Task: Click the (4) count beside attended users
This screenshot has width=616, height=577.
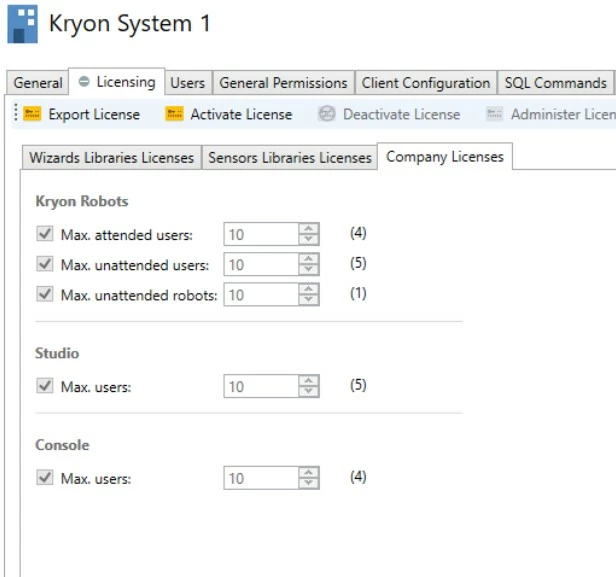Action: click(x=358, y=233)
